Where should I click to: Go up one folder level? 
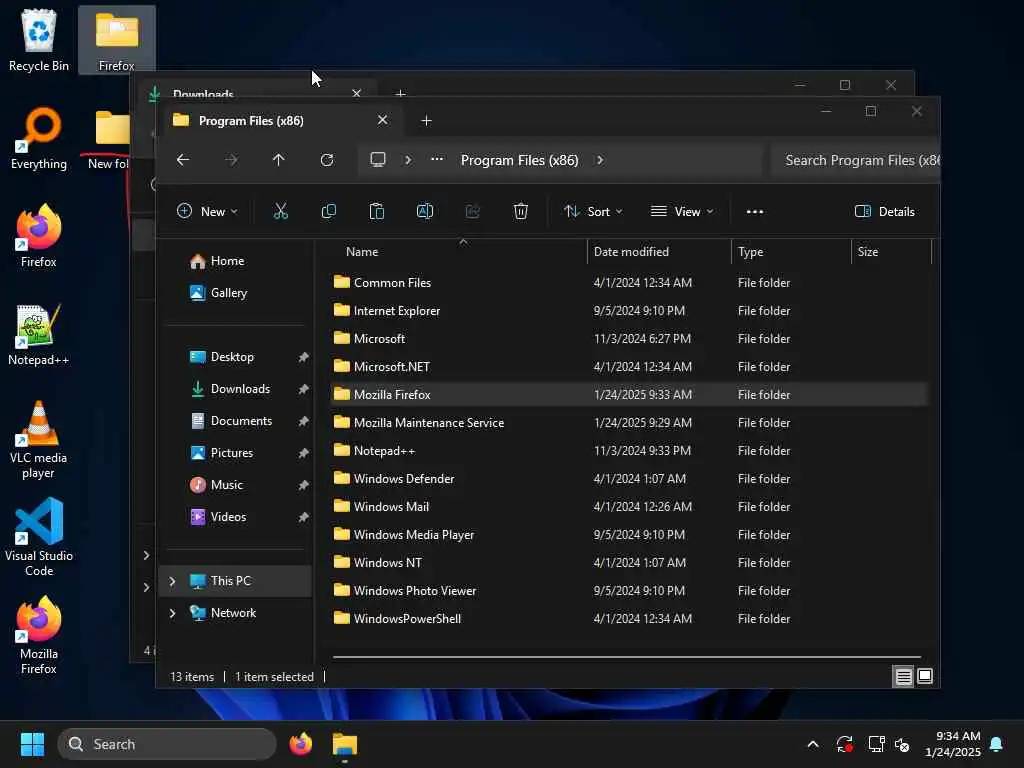pyautogui.click(x=279, y=160)
